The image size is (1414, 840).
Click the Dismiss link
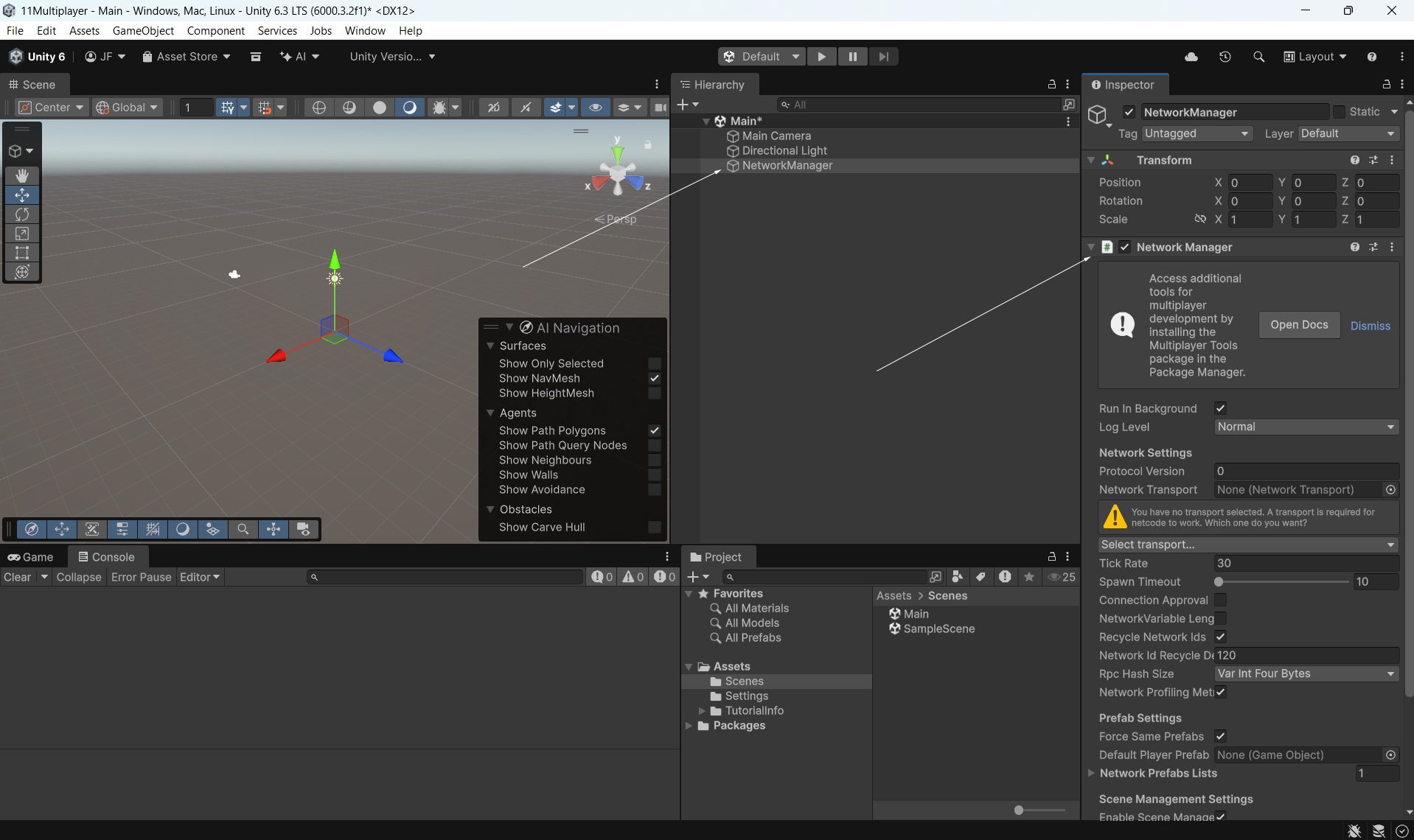click(x=1370, y=326)
